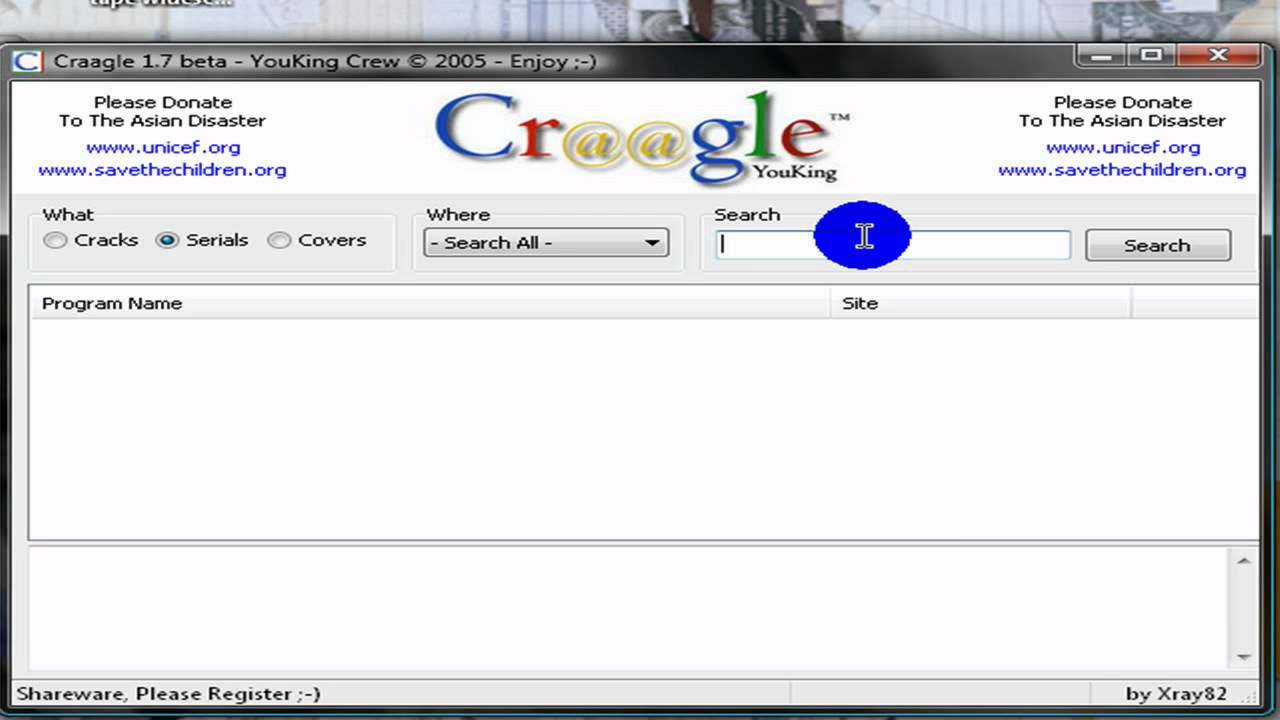Select the Covers radio button
This screenshot has height=720, width=1280.
click(x=280, y=240)
